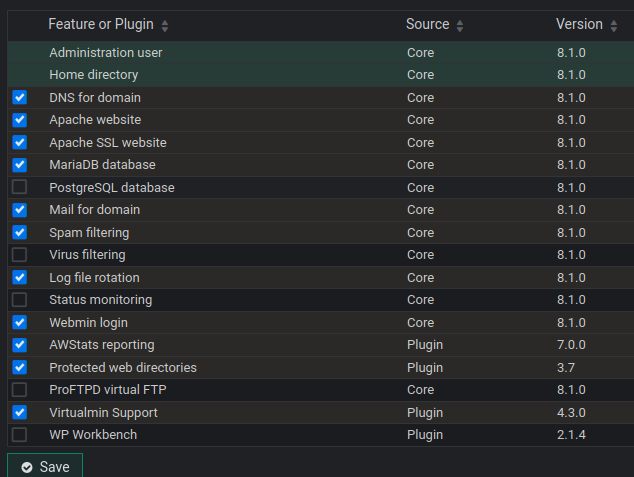
Task: Uncheck the DNS for domain checkbox
Action: click(x=19, y=97)
